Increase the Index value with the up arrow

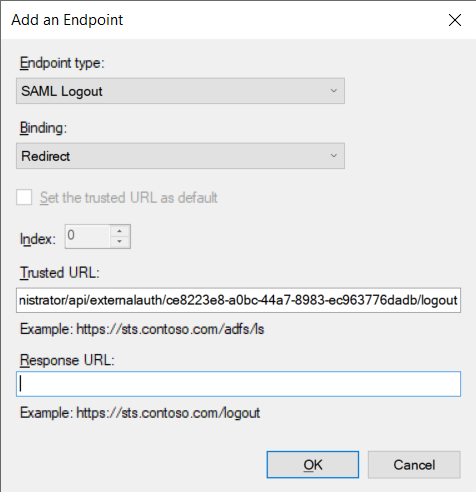[x=119, y=231]
